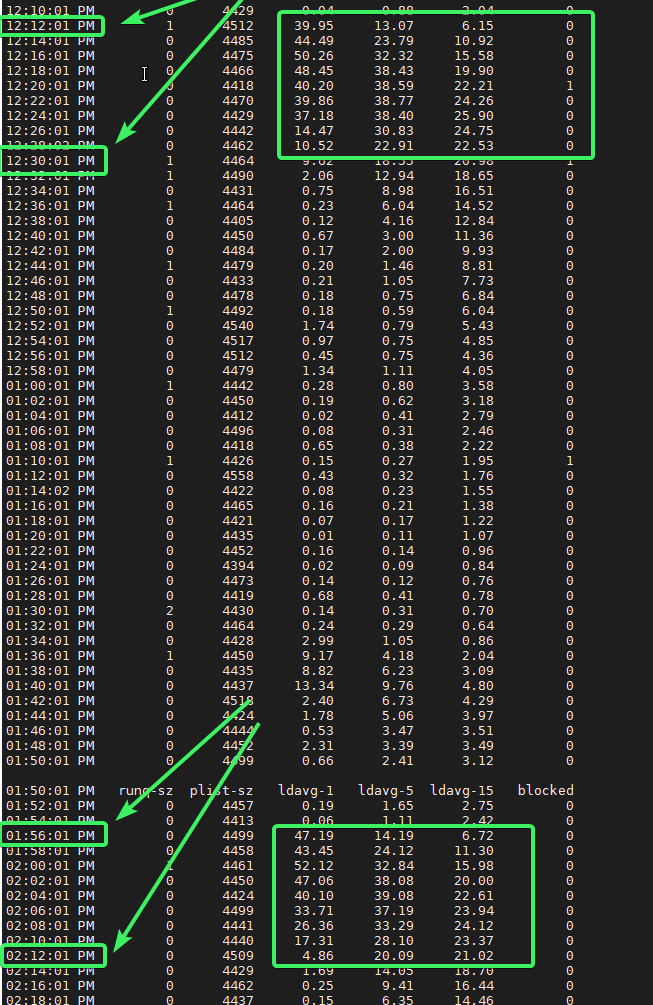Click the ldavg-5 column header

pos(386,790)
